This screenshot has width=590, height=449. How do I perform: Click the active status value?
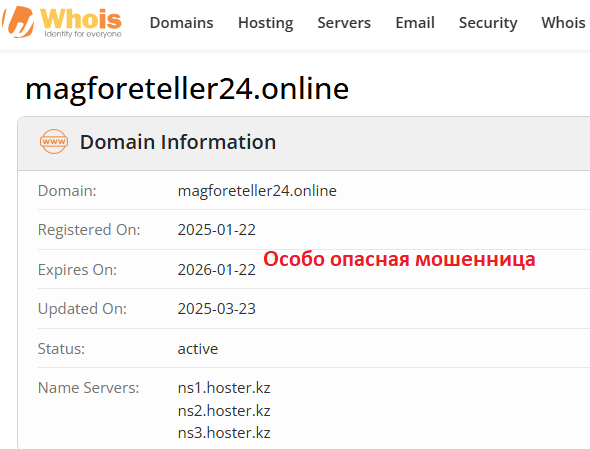198,349
